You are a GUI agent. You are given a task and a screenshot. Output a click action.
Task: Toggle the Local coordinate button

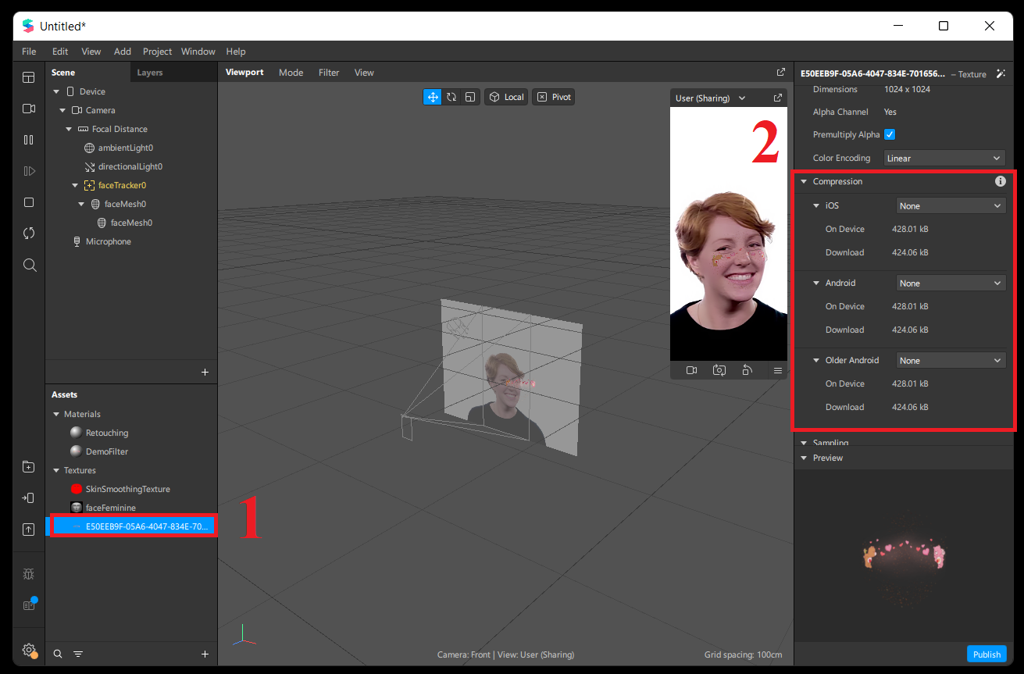(506, 97)
